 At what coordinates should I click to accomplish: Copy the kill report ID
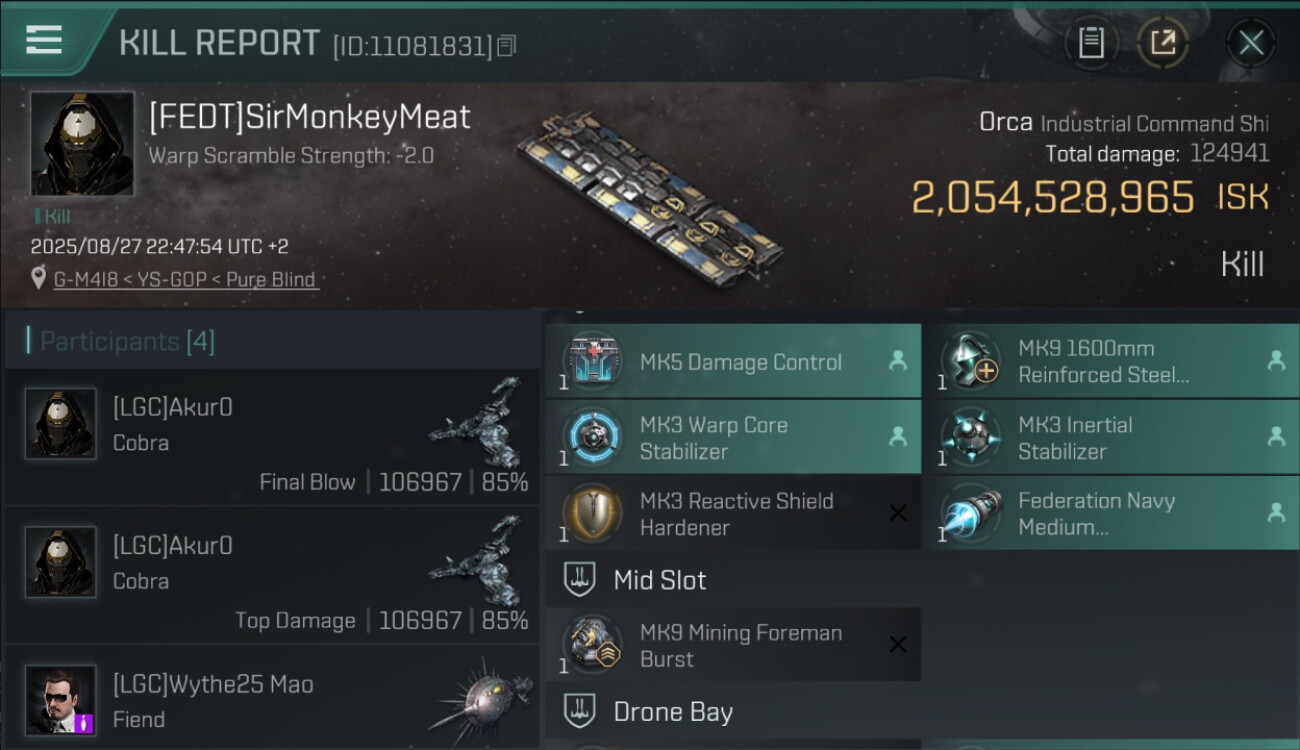tap(507, 46)
